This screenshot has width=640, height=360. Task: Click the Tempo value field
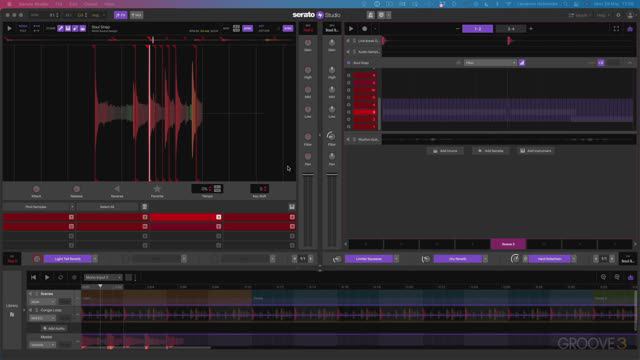tap(207, 189)
